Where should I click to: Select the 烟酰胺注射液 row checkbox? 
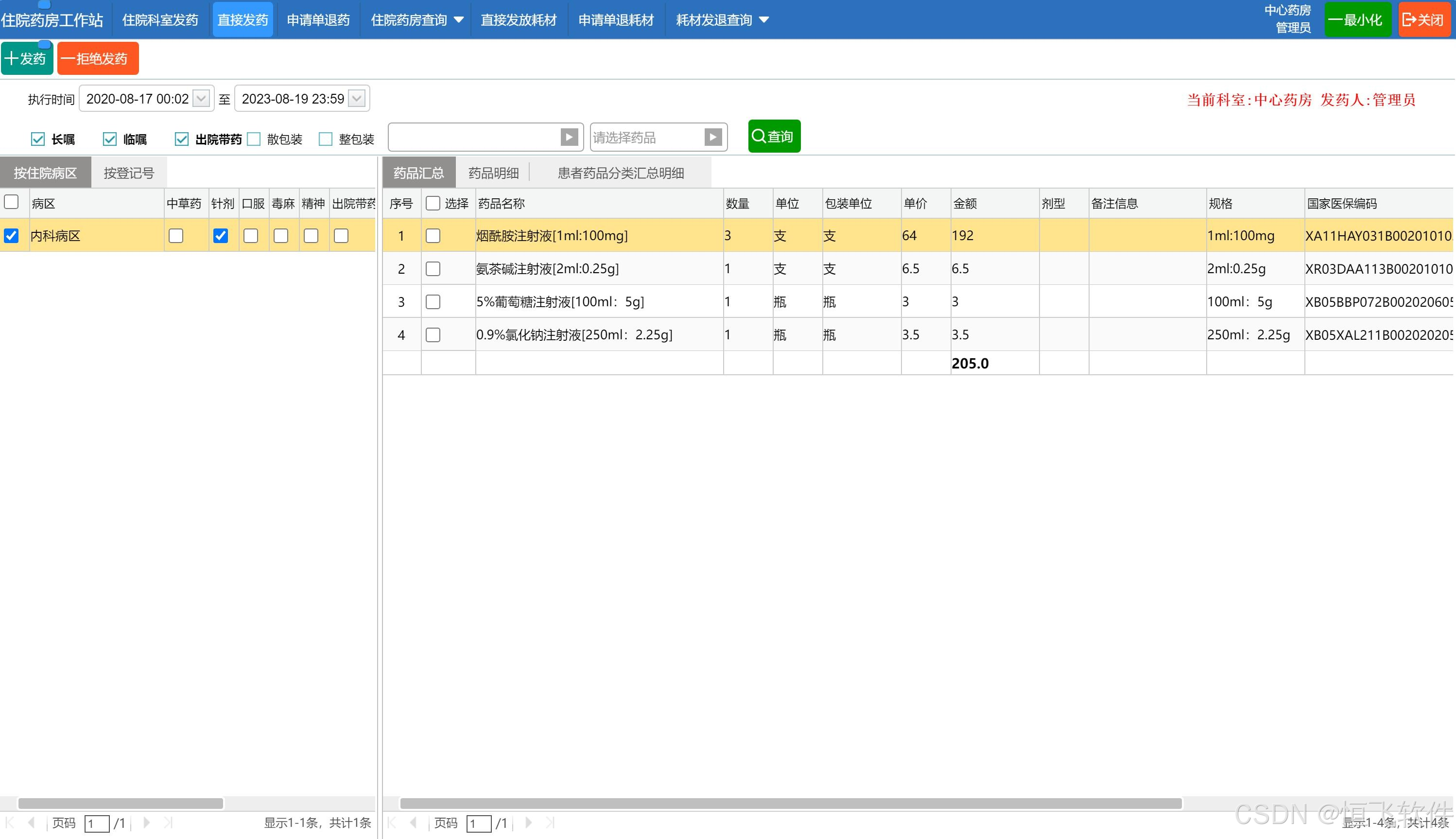(433, 236)
